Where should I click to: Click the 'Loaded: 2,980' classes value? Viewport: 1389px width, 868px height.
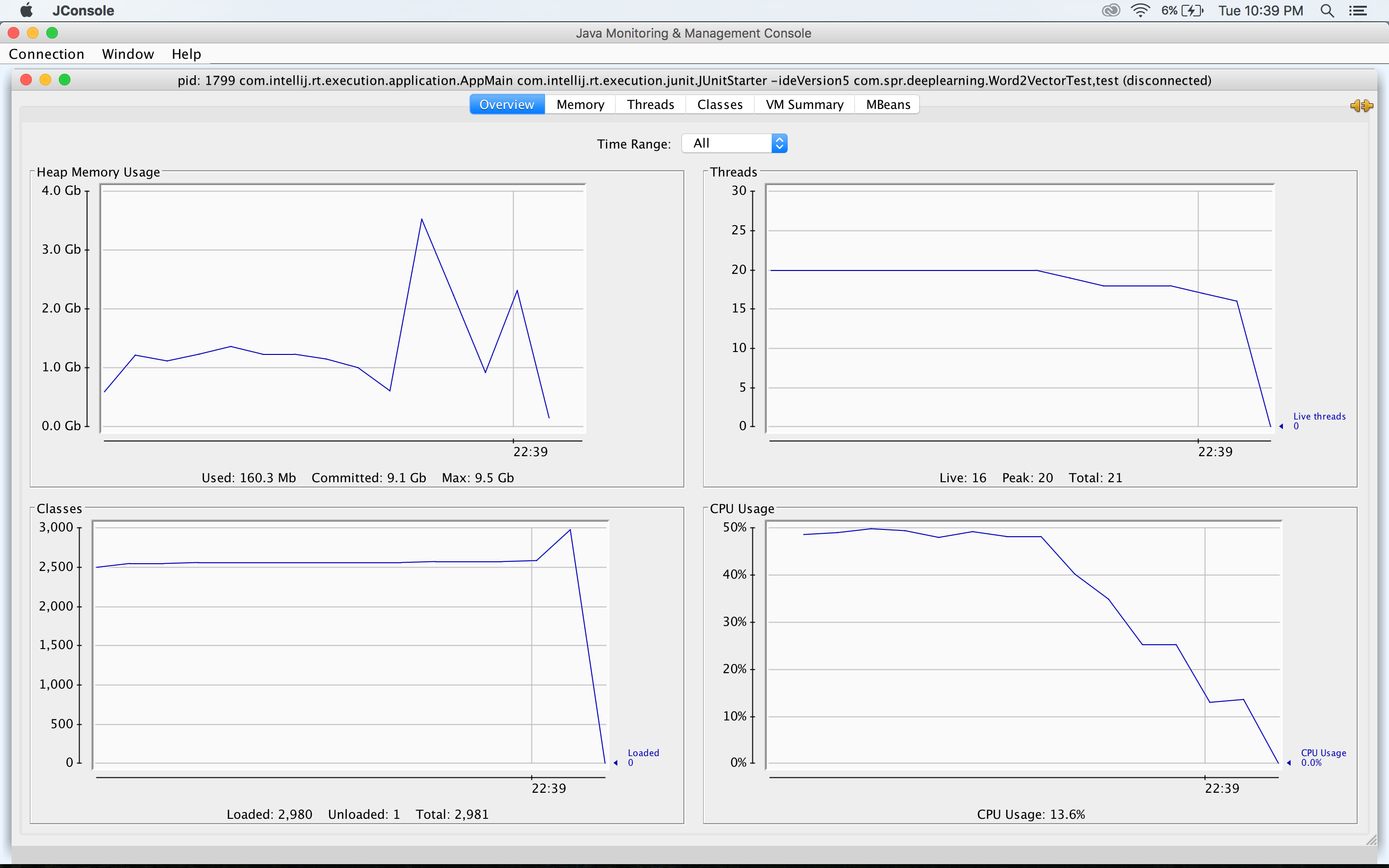(269, 814)
